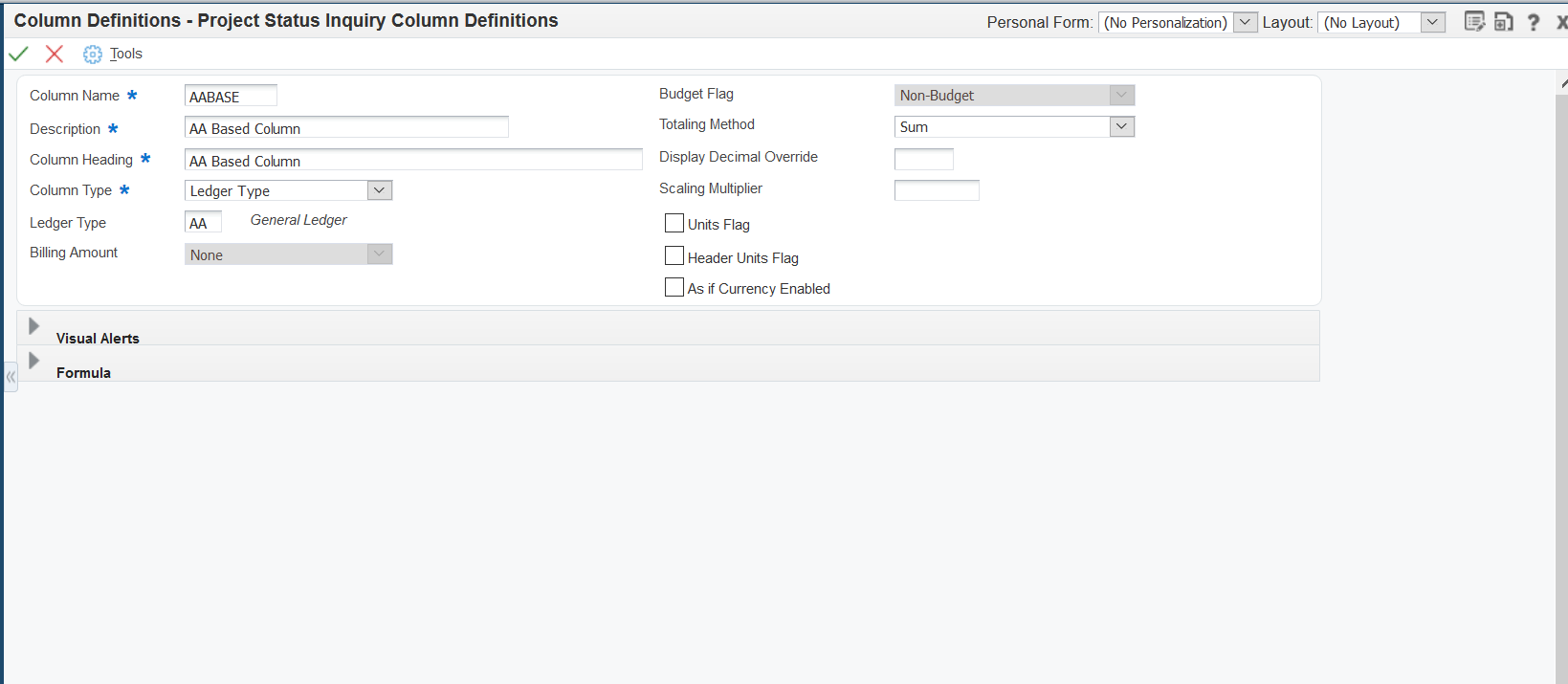1568x684 pixels.
Task: Click the Visual Alerts heading text
Action: pyautogui.click(x=98, y=339)
